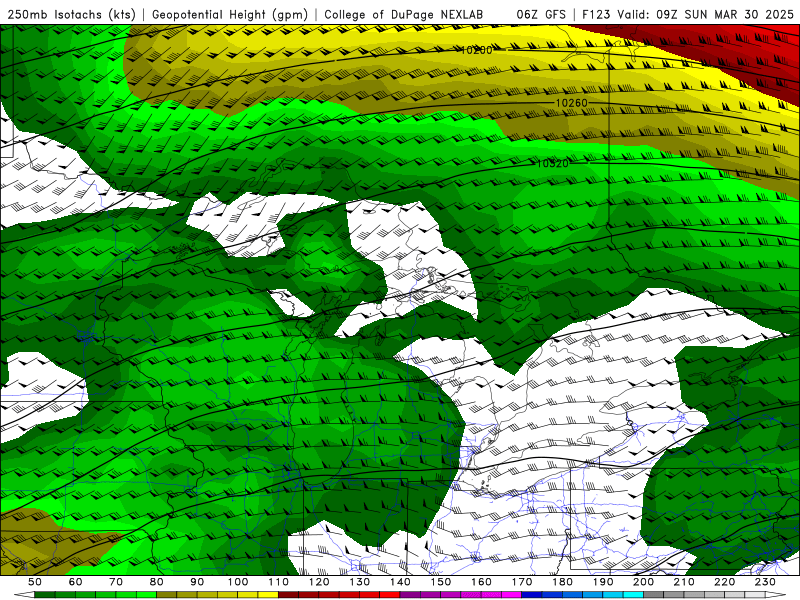Click the olive swatch right after 80
Image resolution: width=800 pixels, height=600 pixels.
coord(166,595)
